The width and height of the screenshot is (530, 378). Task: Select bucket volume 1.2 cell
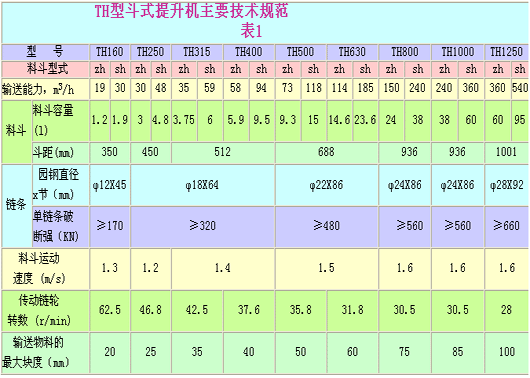coord(100,120)
